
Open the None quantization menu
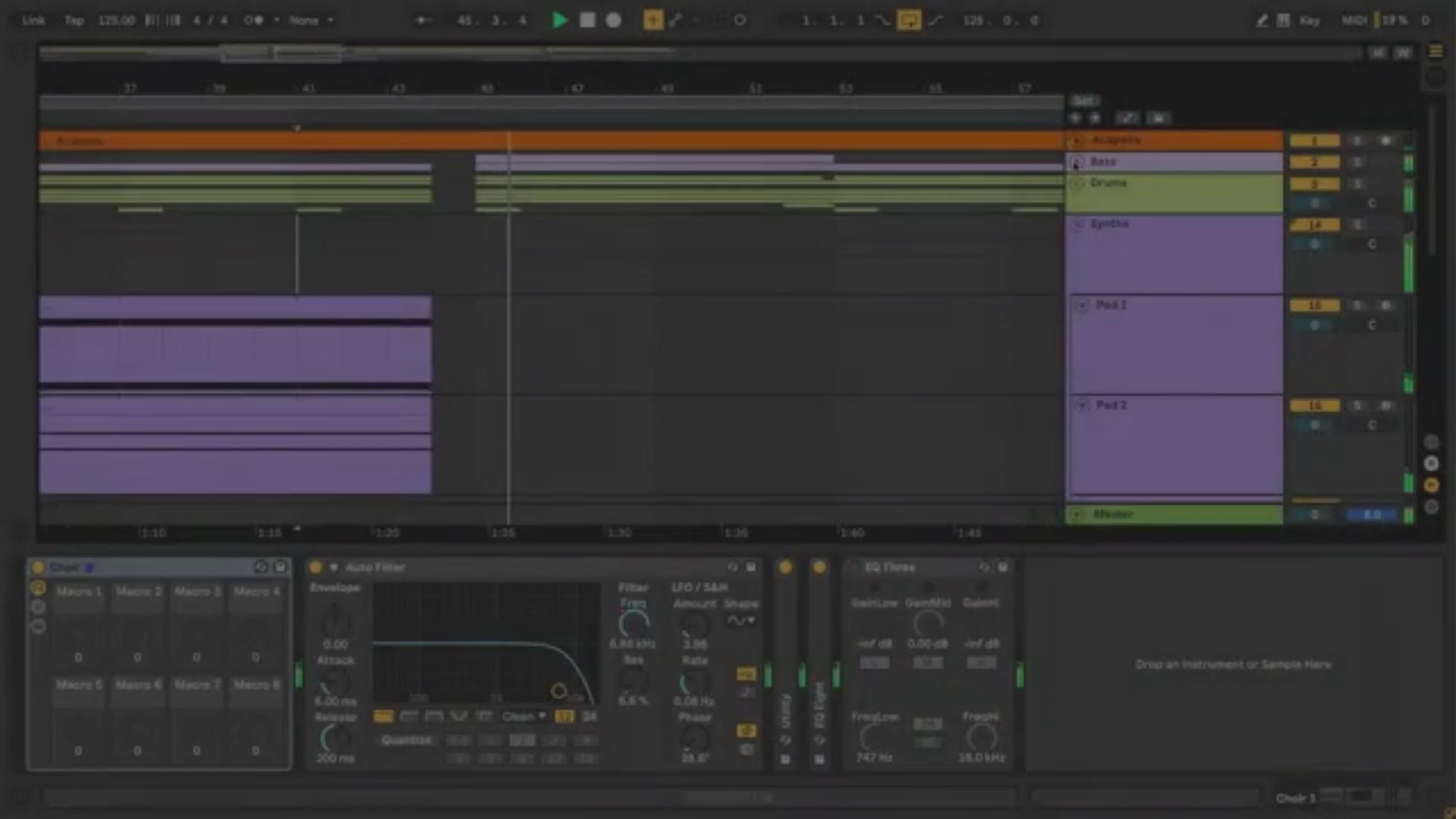(311, 20)
